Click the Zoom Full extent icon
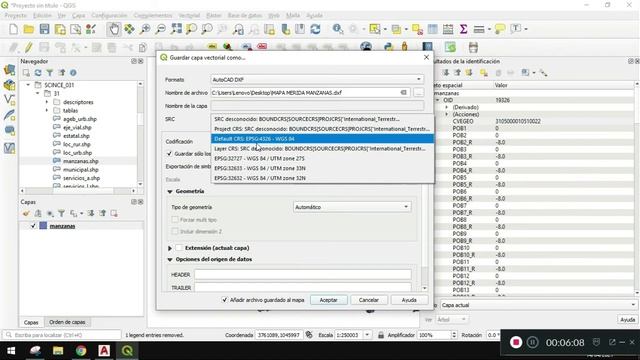 (176, 29)
